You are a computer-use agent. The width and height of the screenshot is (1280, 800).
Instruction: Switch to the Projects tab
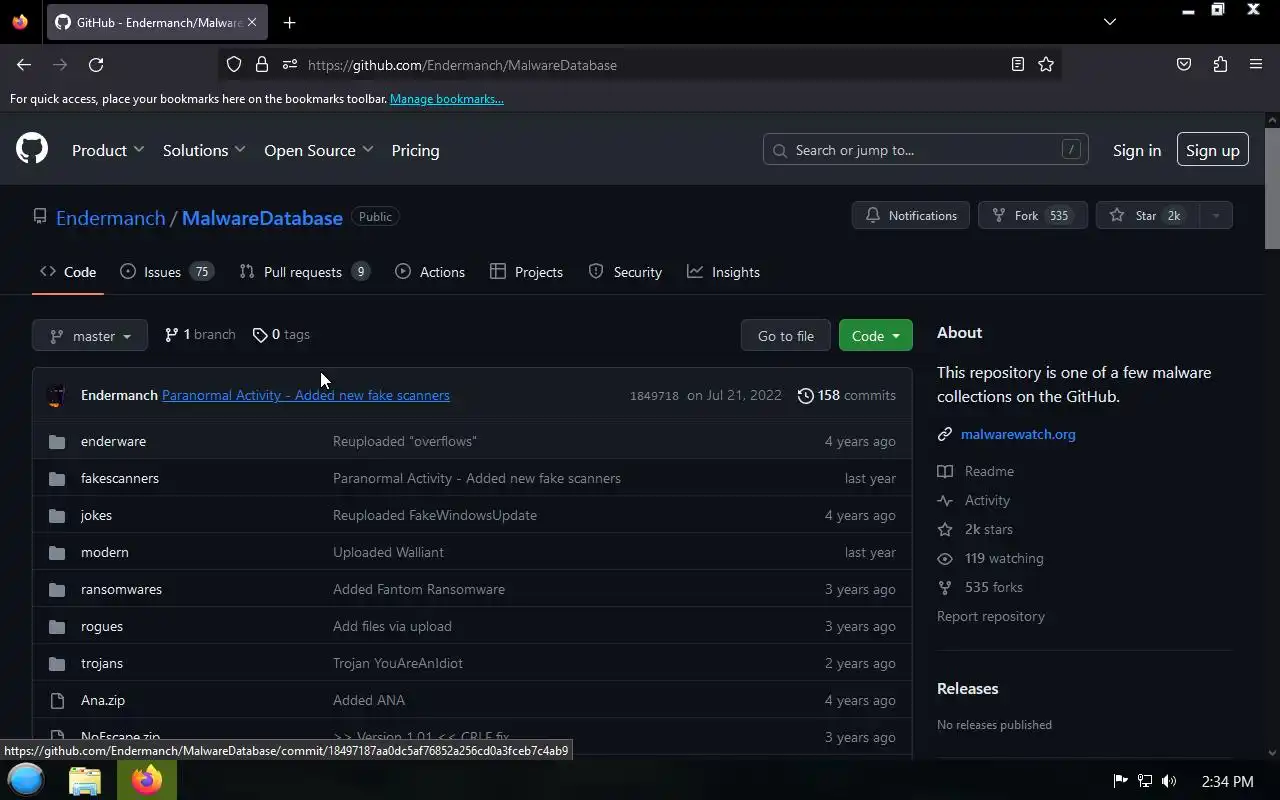pyautogui.click(x=526, y=272)
